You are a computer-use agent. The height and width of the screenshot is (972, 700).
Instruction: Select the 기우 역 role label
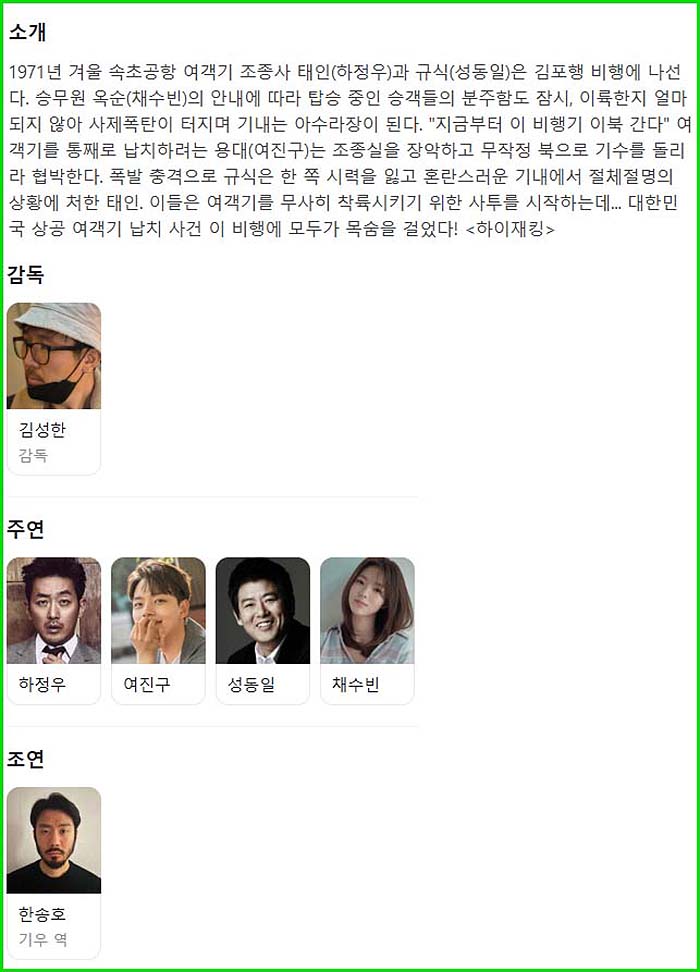pos(43,940)
